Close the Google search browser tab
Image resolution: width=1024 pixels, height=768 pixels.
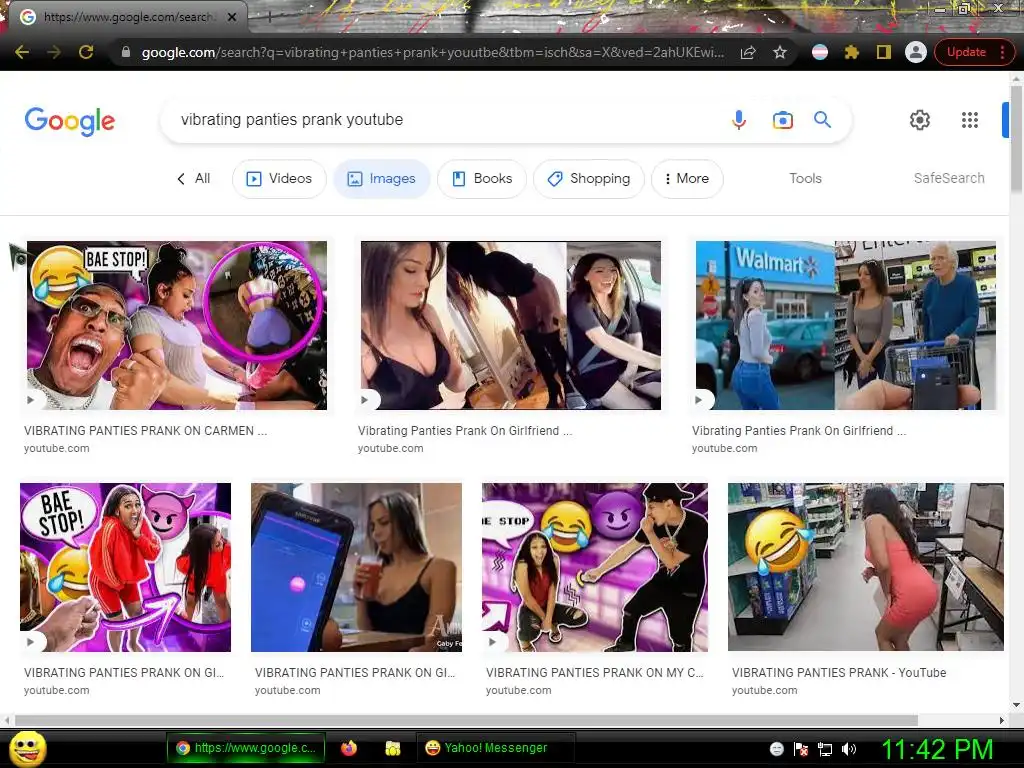232,17
